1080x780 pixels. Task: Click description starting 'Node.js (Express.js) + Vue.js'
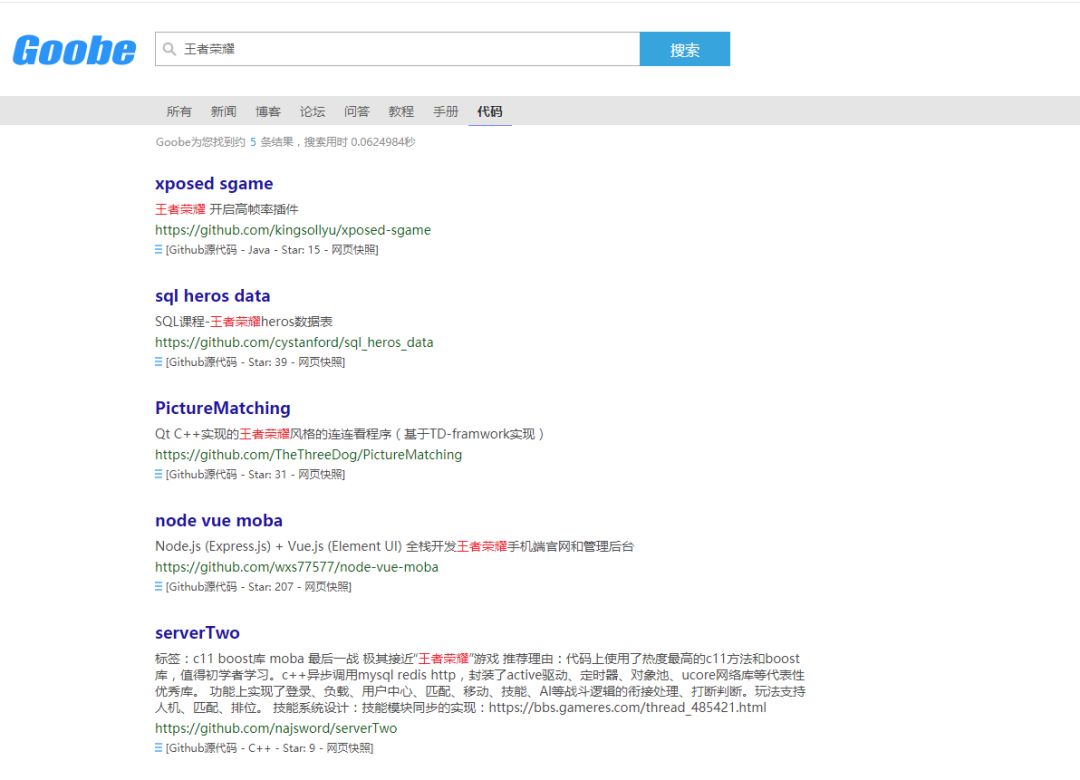tap(394, 546)
